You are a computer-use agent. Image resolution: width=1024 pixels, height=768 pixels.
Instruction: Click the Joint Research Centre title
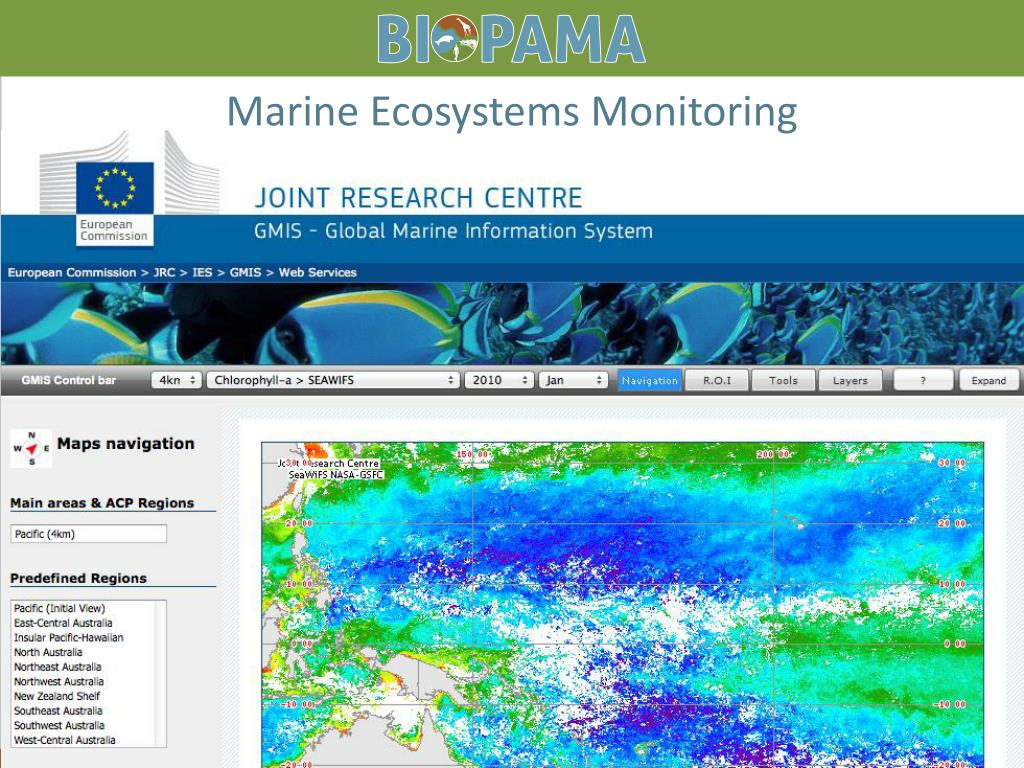(419, 197)
